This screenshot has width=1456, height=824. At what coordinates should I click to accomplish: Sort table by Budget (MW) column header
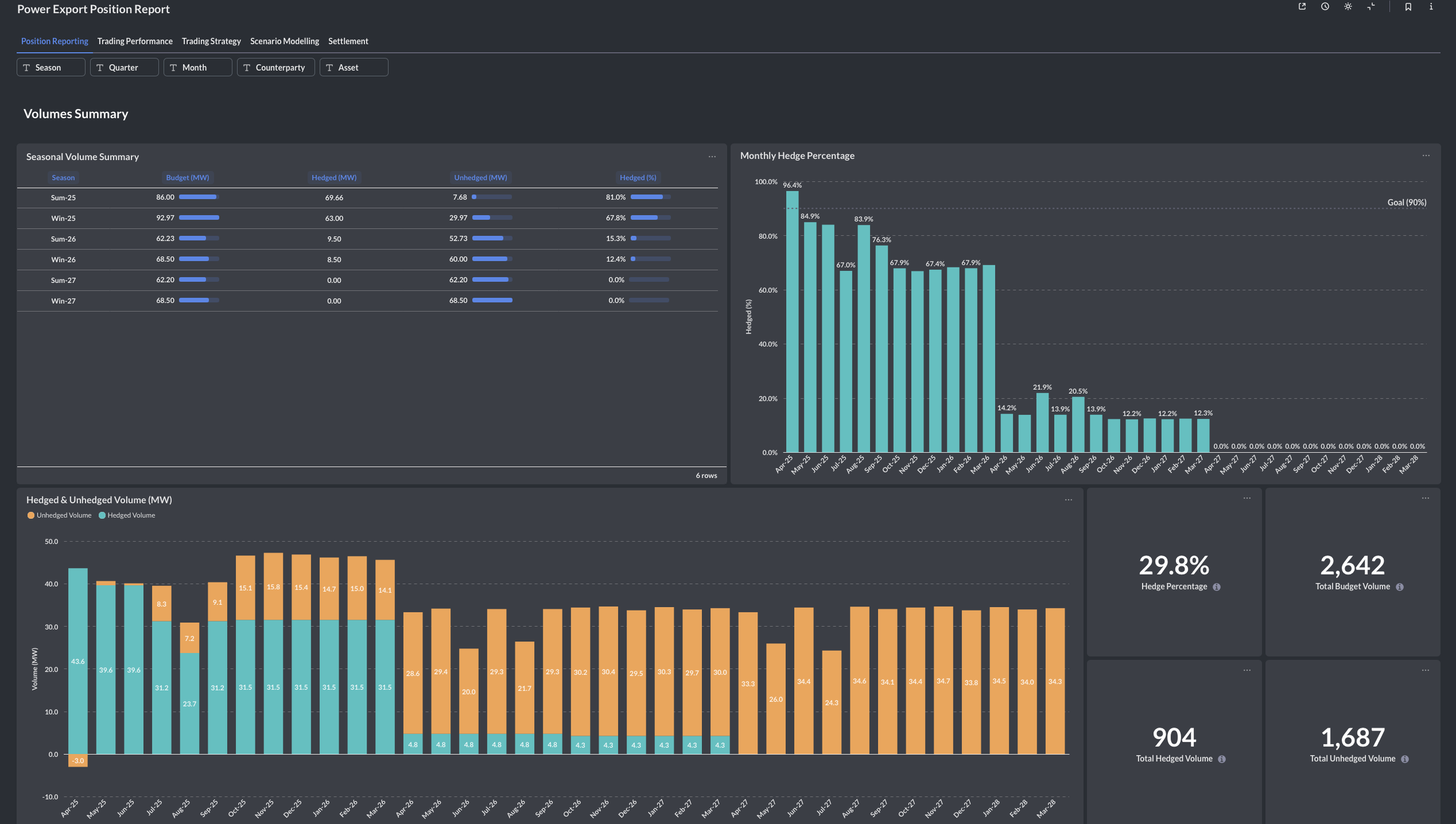[x=187, y=178]
